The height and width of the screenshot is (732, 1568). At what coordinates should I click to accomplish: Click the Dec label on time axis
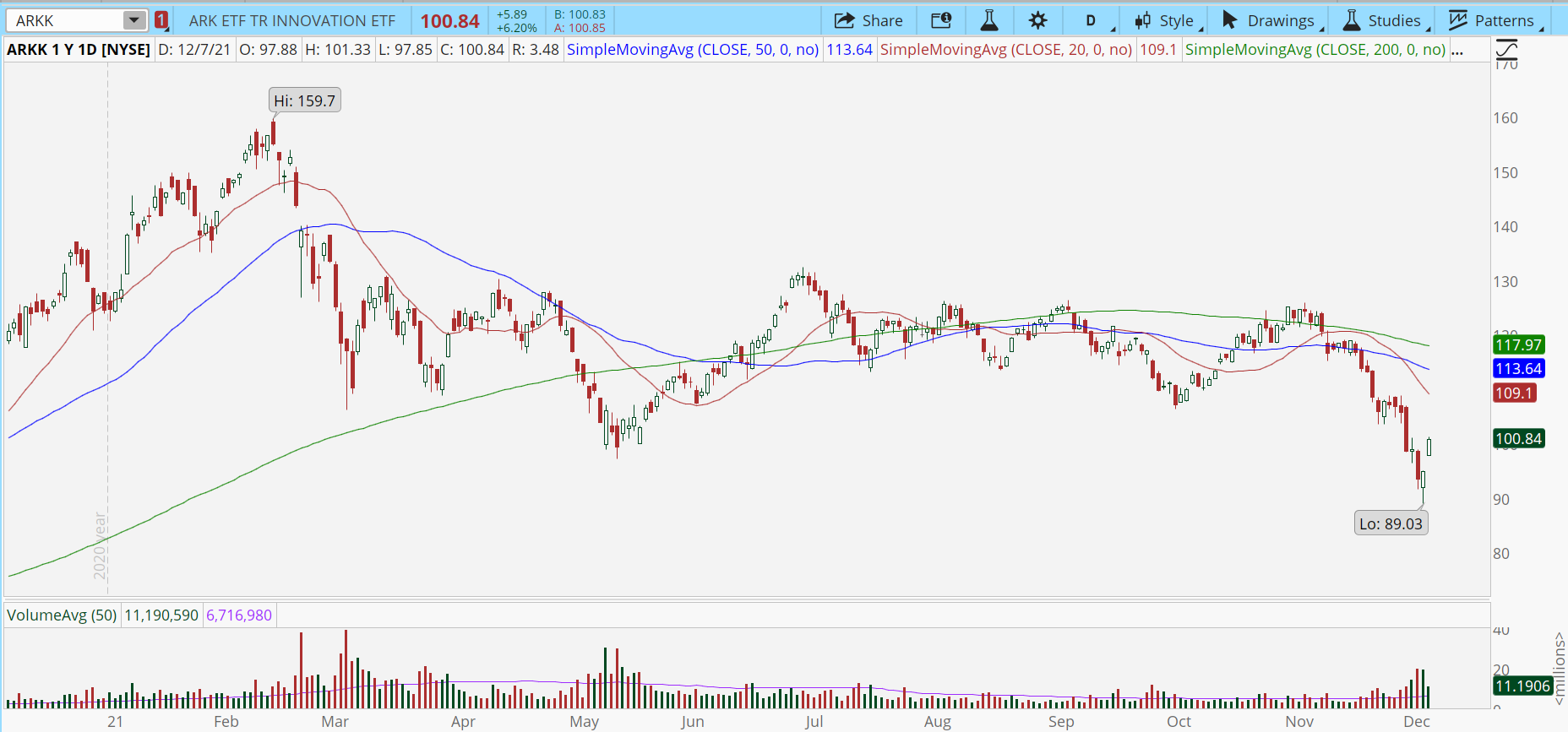tap(1417, 722)
